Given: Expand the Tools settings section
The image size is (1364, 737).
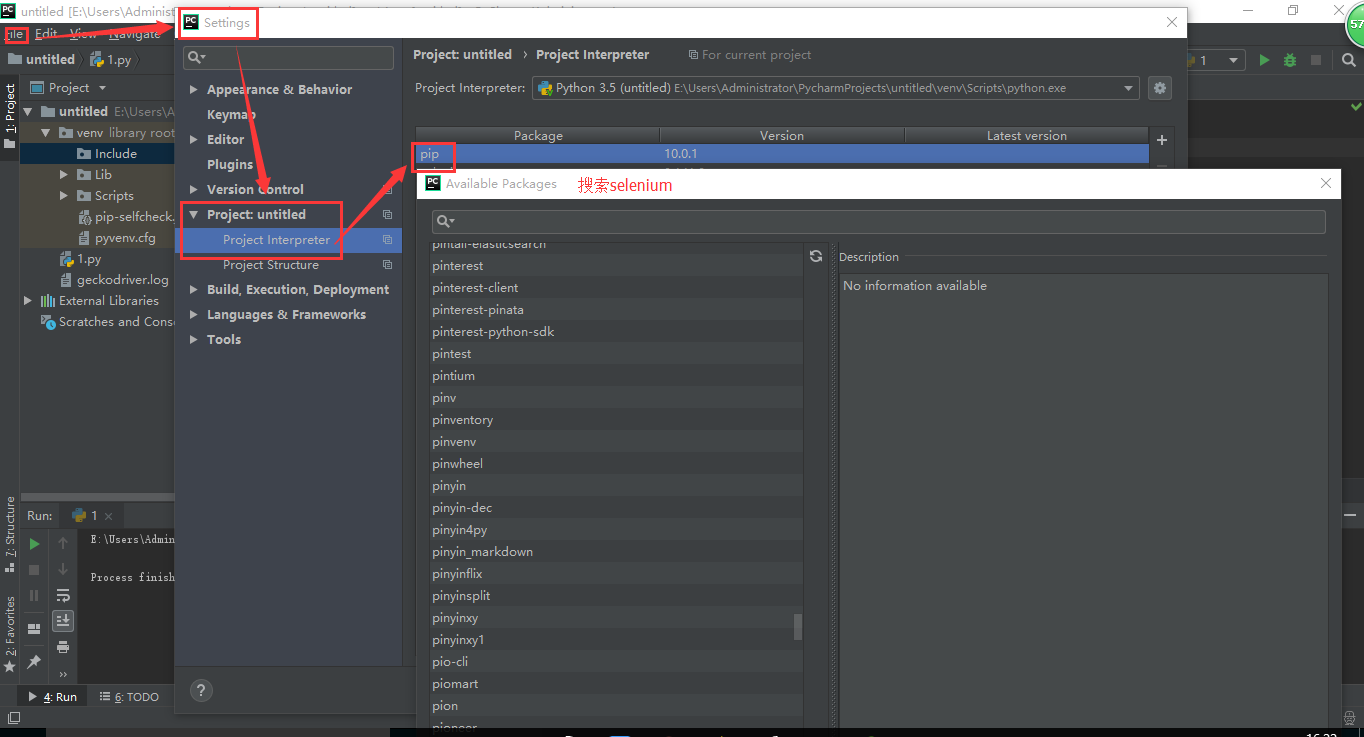Looking at the screenshot, I should click(194, 340).
